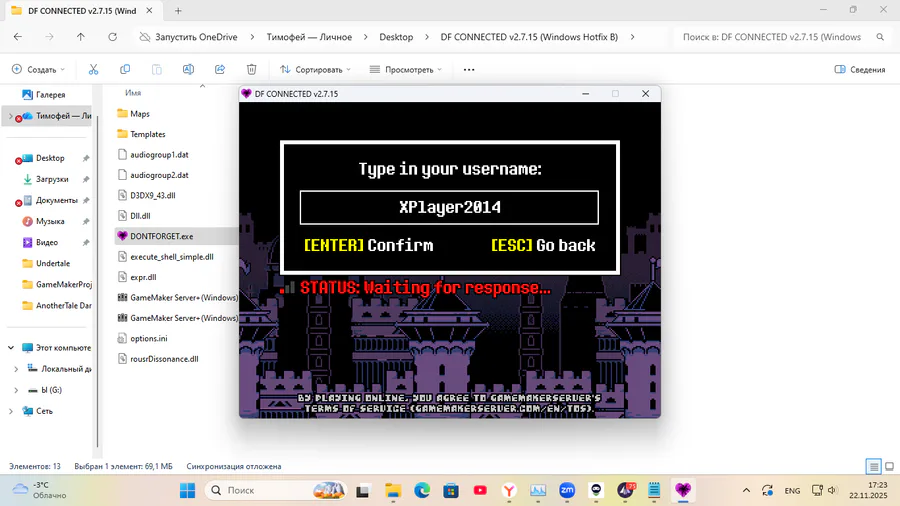
Task: Click [ENTER] Confirm in the game dialog
Action: (x=368, y=246)
